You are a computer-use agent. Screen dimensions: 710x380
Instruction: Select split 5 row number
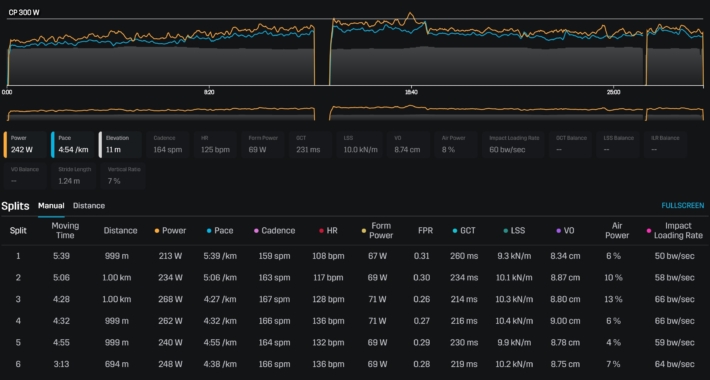point(18,342)
